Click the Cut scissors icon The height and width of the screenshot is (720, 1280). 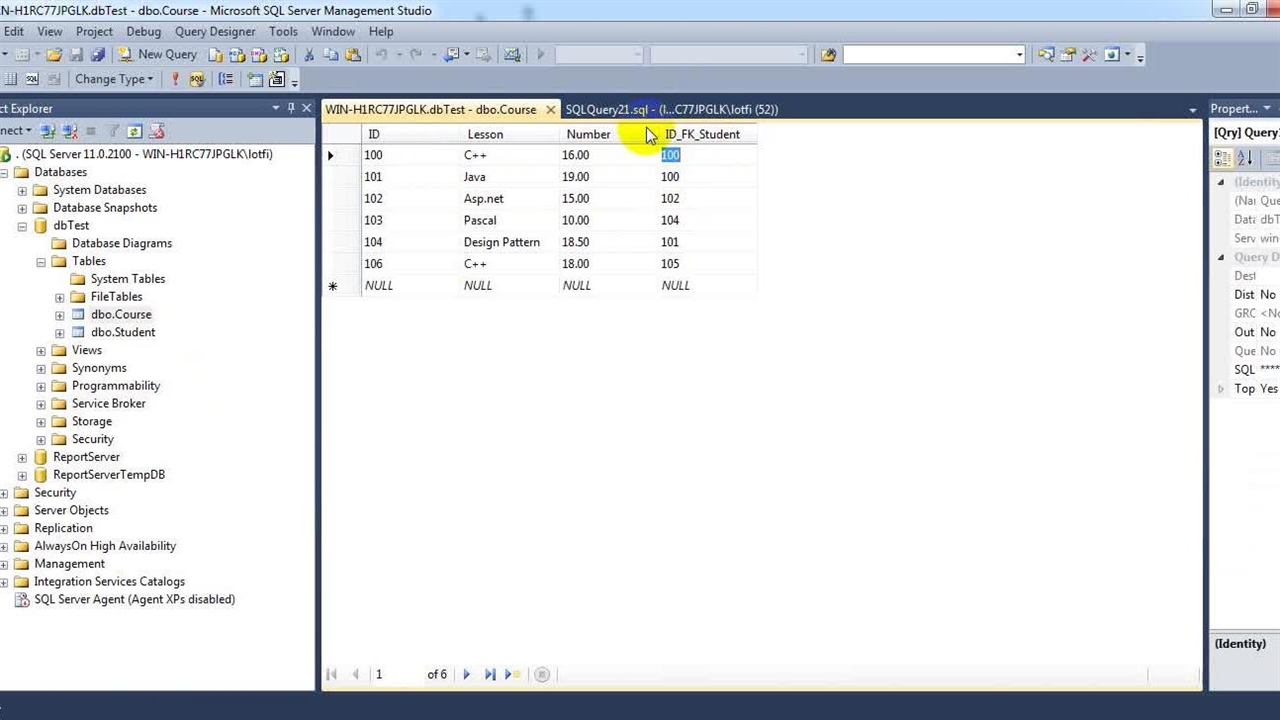point(309,55)
